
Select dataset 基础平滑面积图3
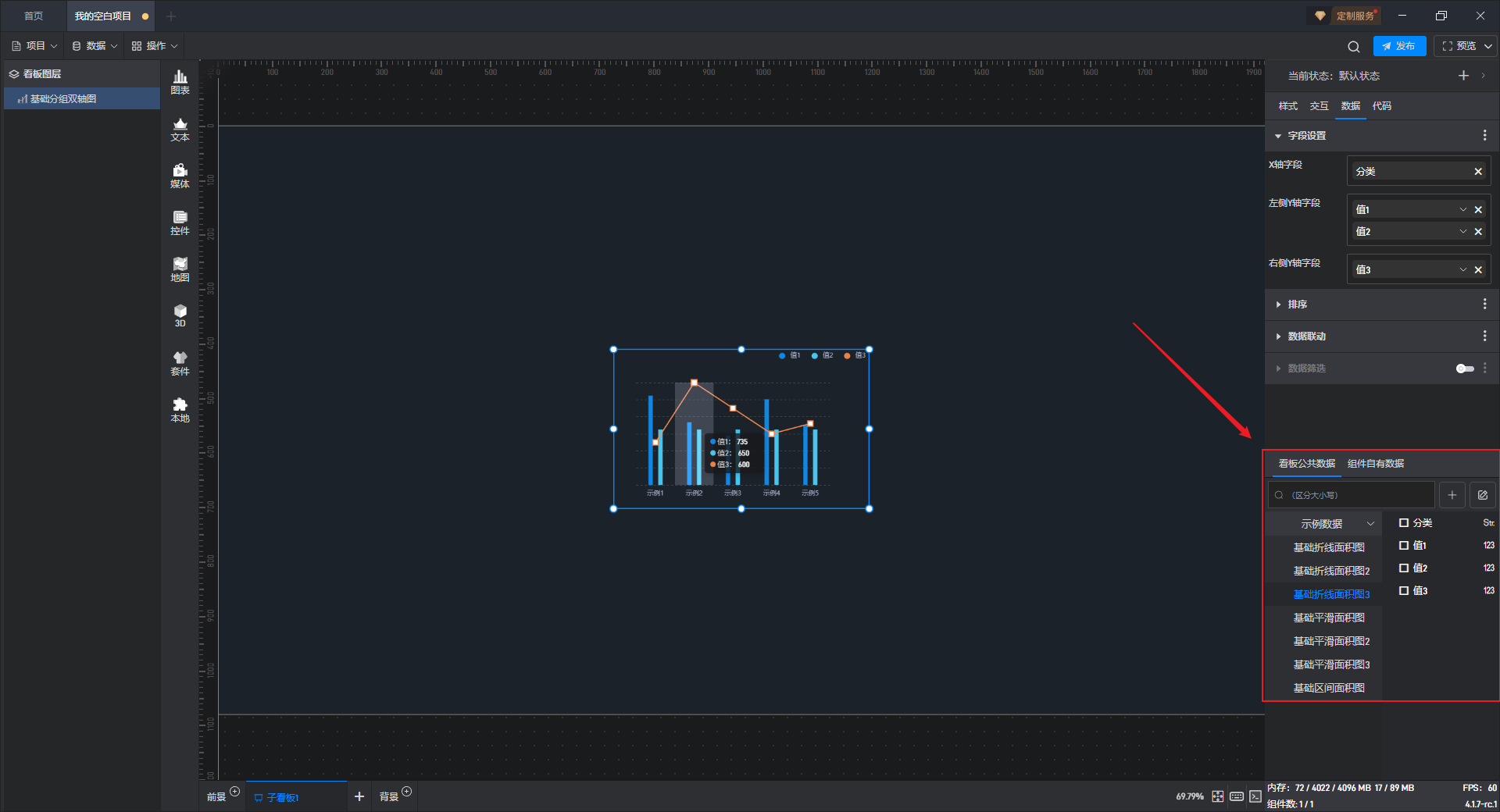1331,664
